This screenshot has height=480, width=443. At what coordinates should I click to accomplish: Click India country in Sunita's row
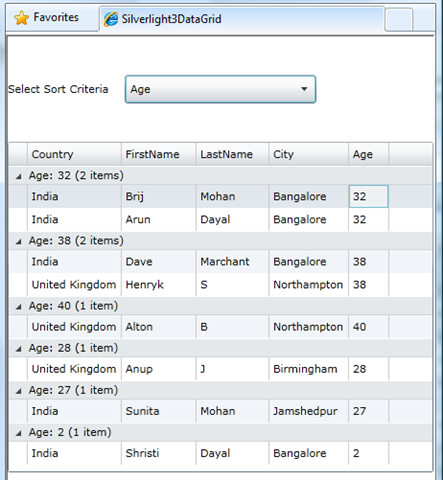point(74,411)
